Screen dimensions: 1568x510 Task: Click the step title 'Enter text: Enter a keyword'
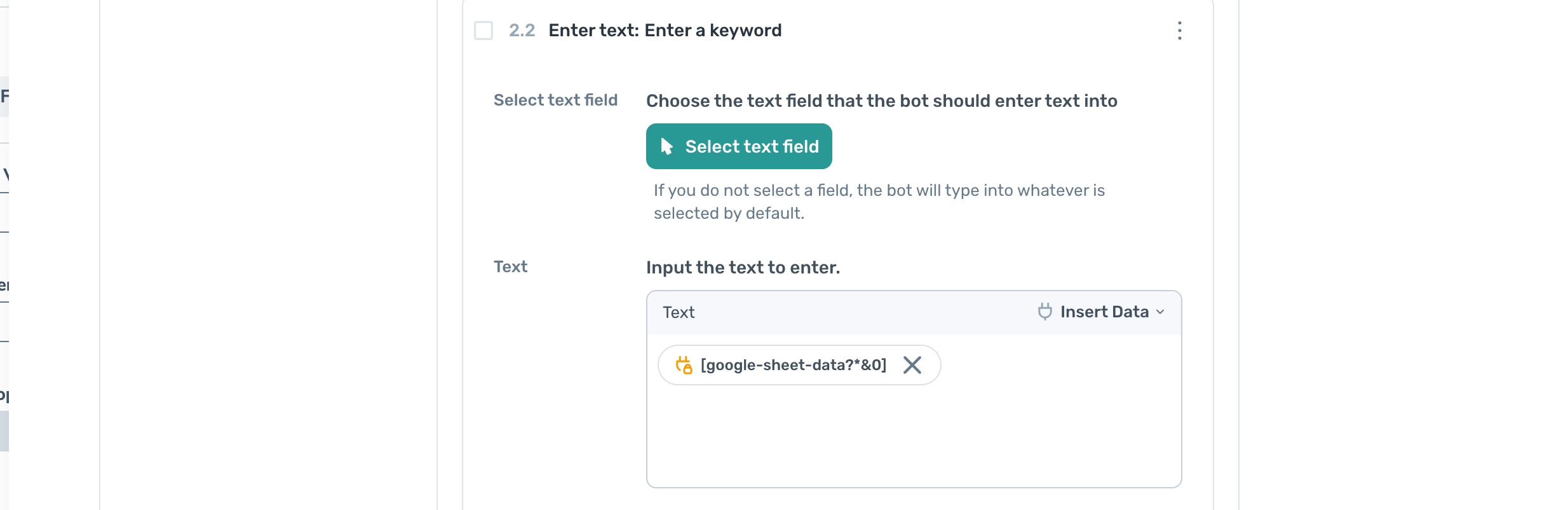(x=665, y=31)
